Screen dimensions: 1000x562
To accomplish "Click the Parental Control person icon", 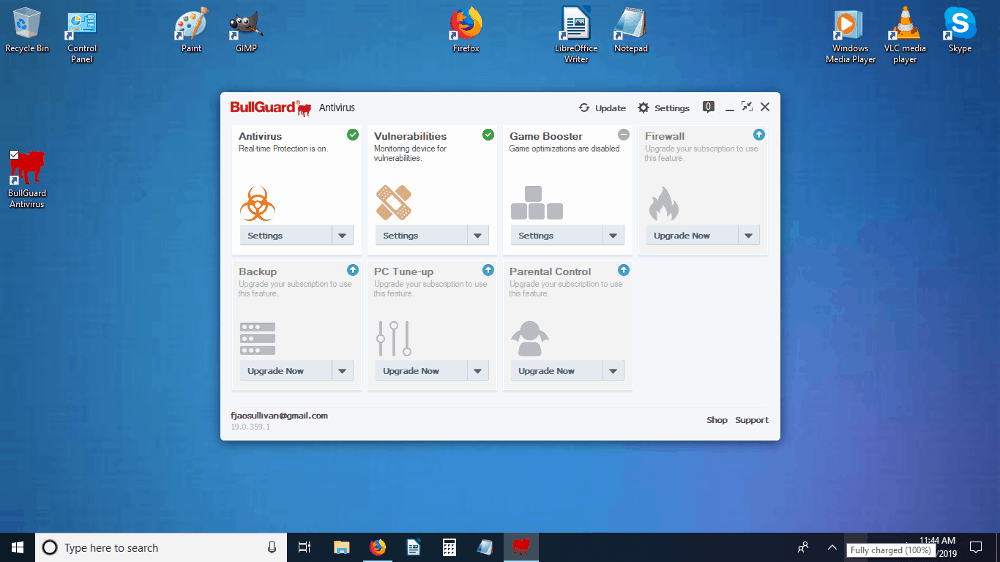I will click(x=529, y=338).
